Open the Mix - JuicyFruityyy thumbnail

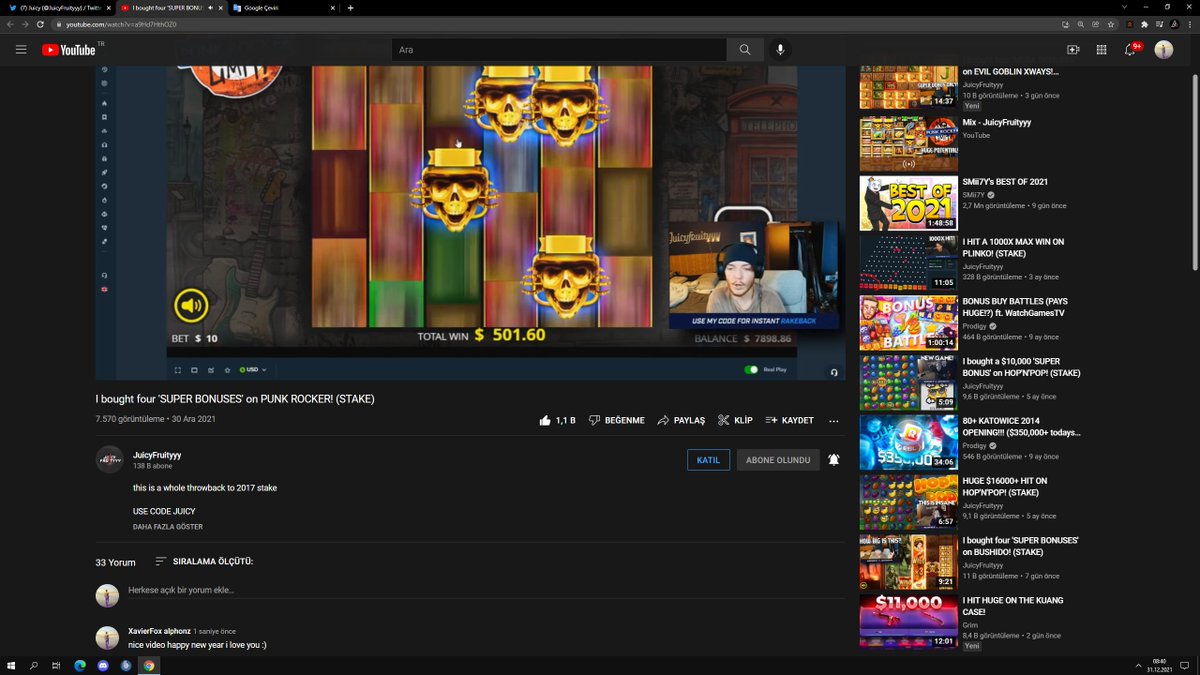(x=908, y=143)
